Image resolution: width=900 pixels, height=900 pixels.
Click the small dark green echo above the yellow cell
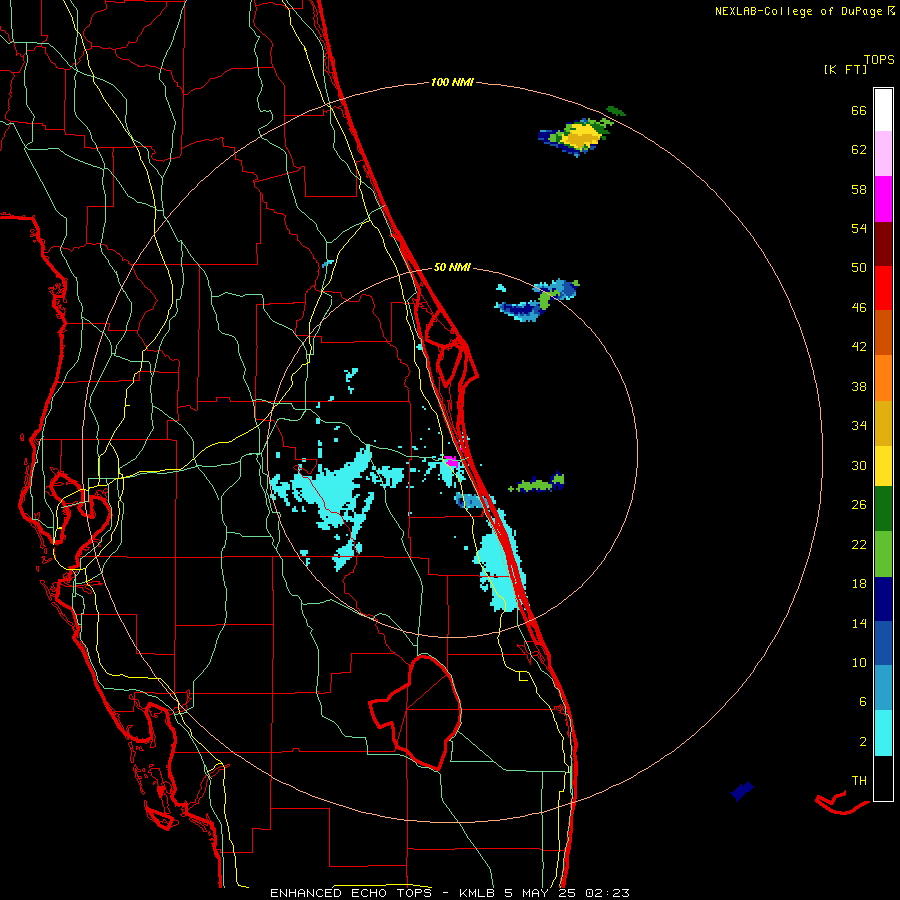pos(616,110)
